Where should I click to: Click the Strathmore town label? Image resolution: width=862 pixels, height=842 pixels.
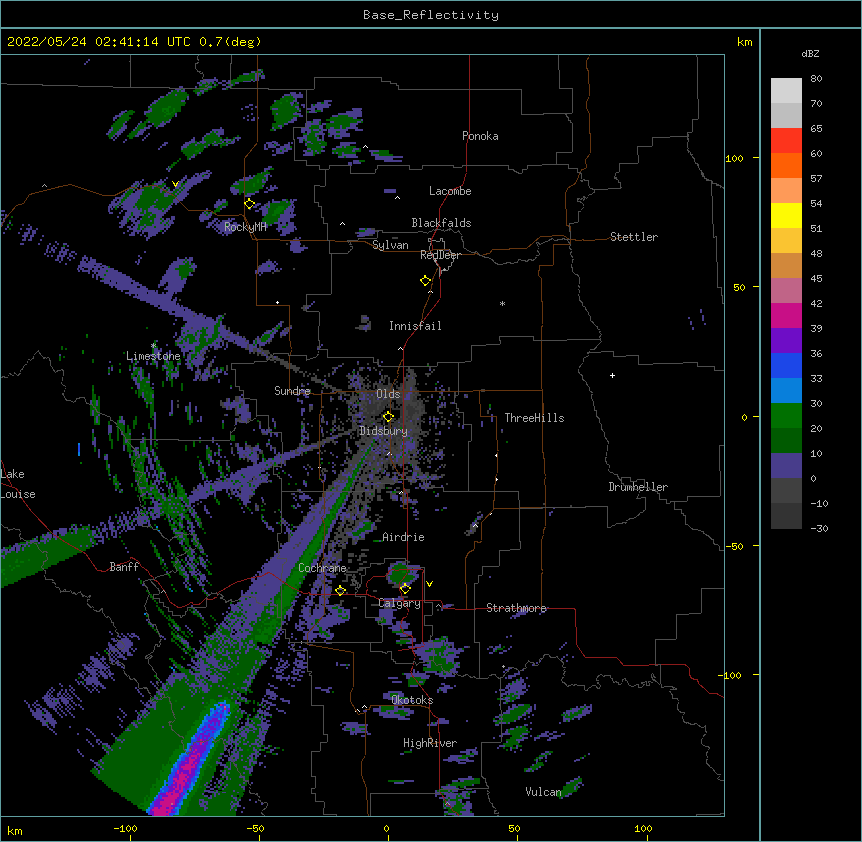(x=516, y=608)
